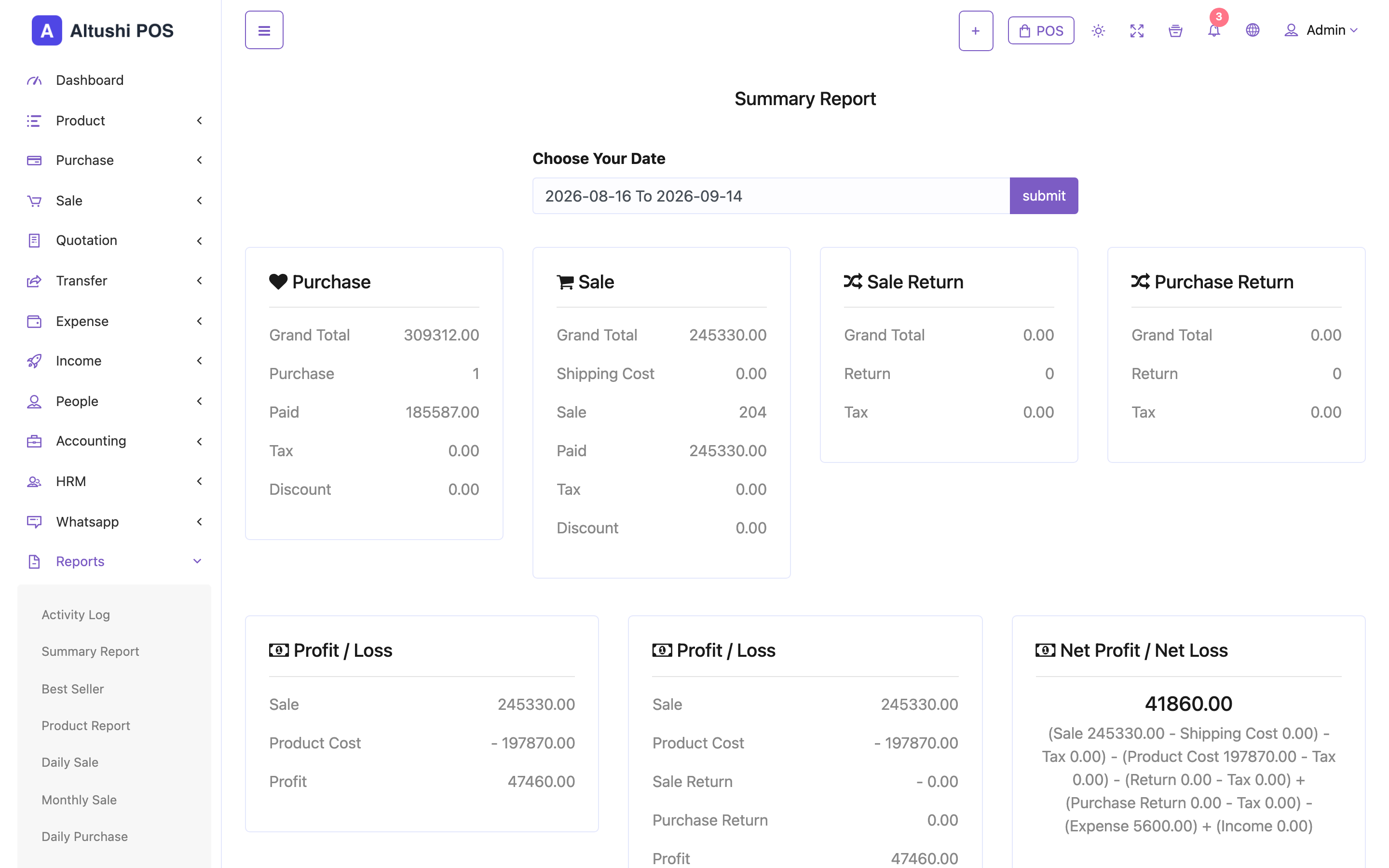The width and height of the screenshot is (1389, 868).
Task: Open the POS screen button
Action: point(1041,30)
